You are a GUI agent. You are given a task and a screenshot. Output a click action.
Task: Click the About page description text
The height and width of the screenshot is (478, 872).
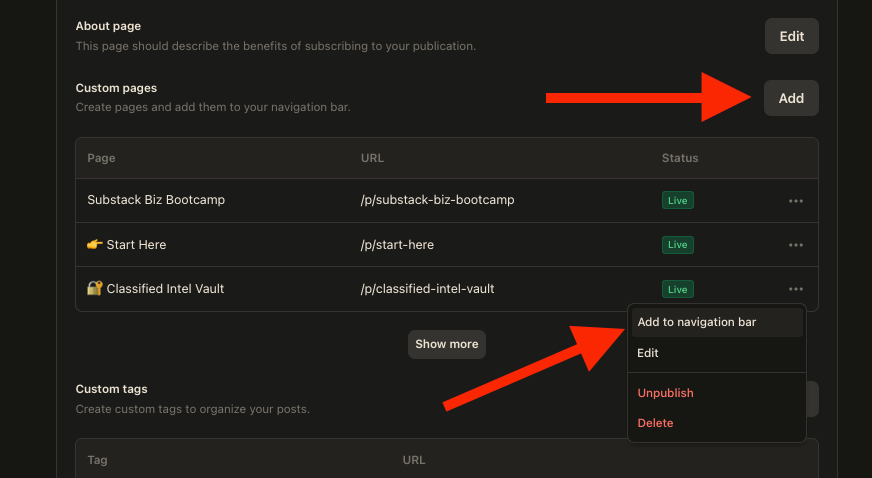[x=276, y=46]
